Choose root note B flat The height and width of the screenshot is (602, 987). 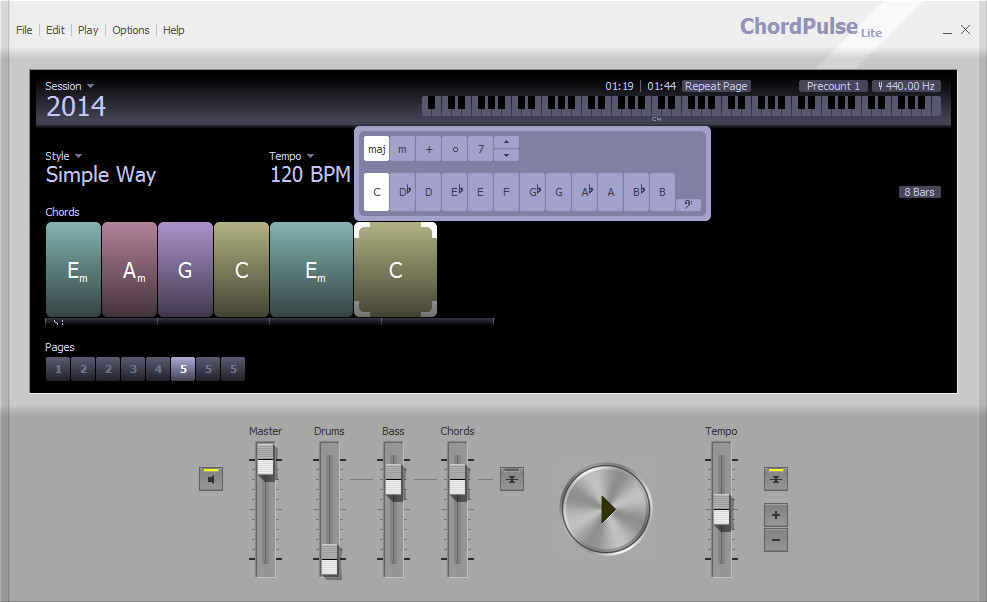tap(636, 192)
